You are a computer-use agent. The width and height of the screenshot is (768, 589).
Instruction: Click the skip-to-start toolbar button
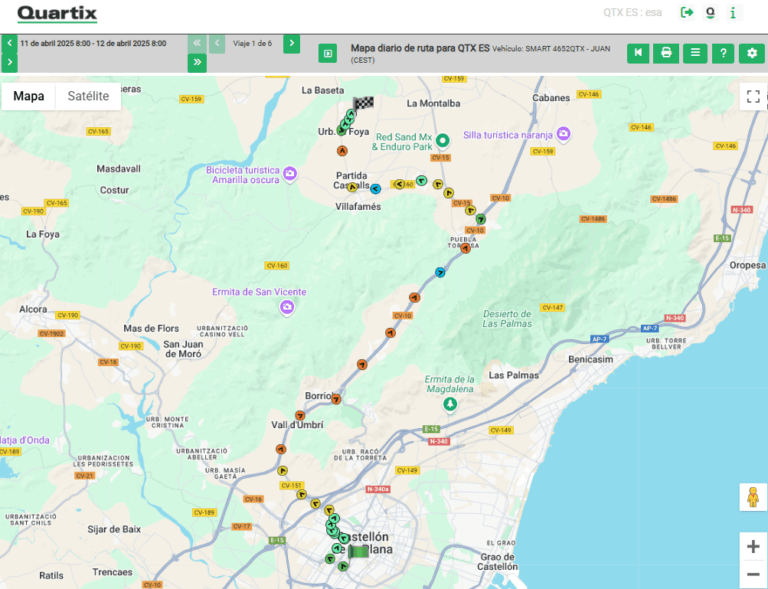pos(638,53)
